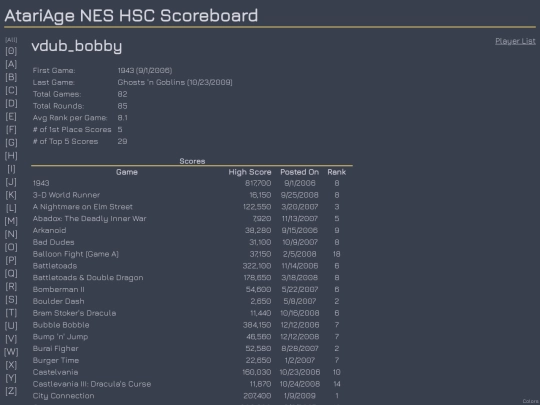Click the Last Game value Ghosts 'n Goblins
The width and height of the screenshot is (540, 405).
[x=175, y=82]
